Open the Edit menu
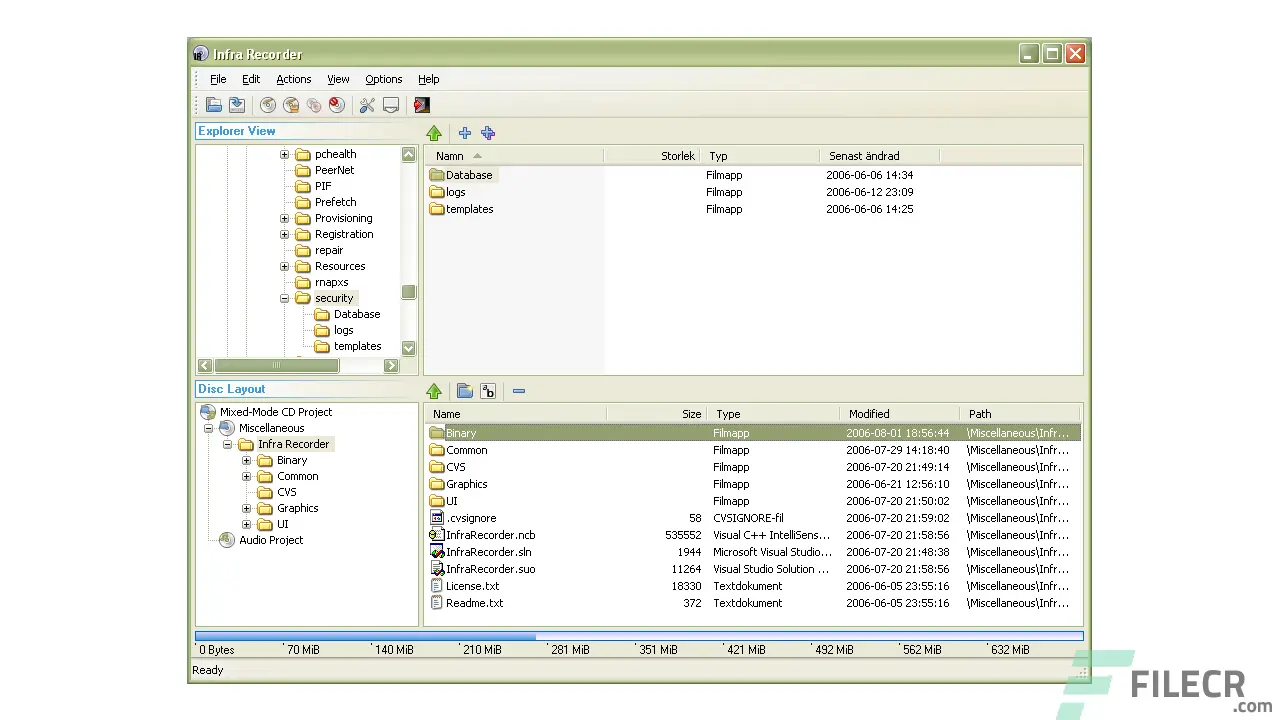The width and height of the screenshot is (1280, 720). [x=251, y=79]
